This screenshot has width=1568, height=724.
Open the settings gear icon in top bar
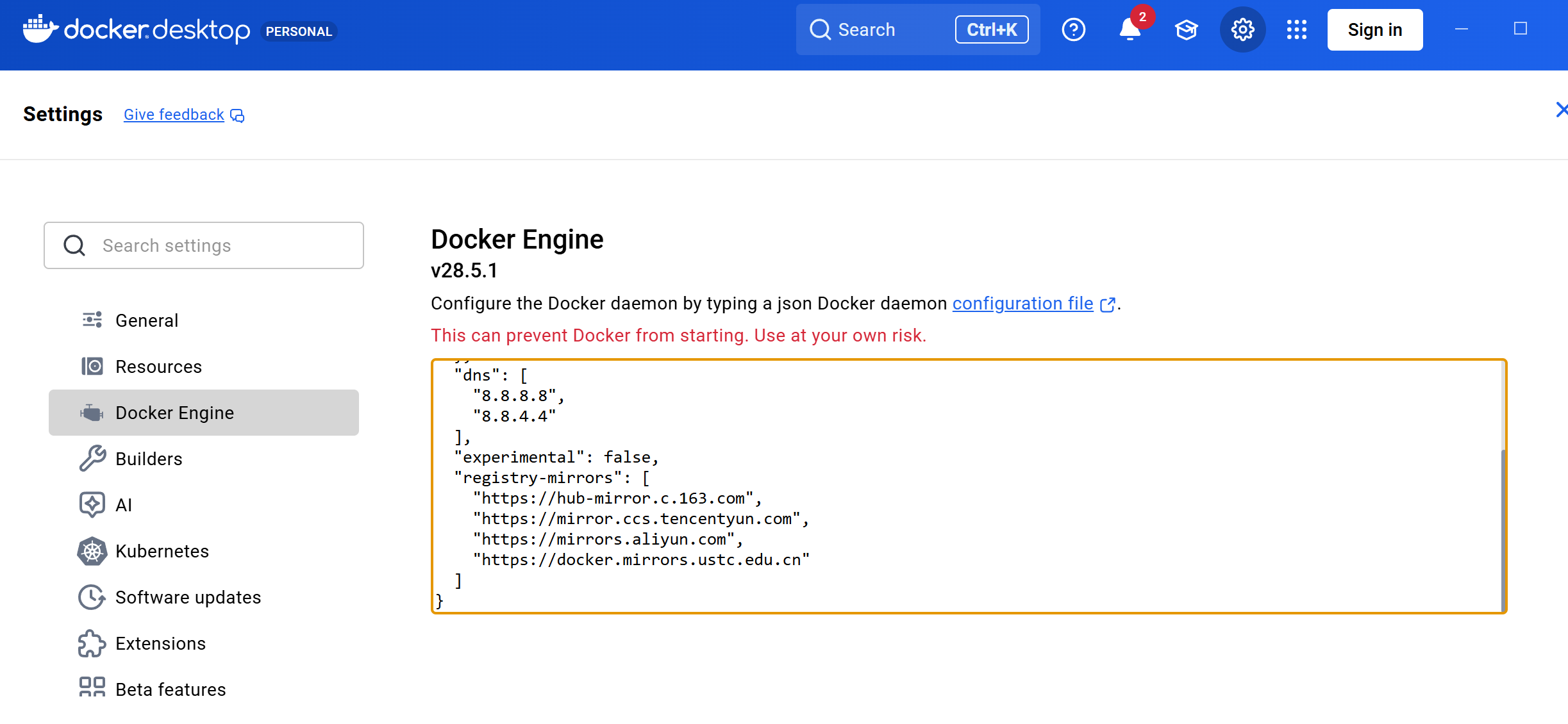(1242, 29)
